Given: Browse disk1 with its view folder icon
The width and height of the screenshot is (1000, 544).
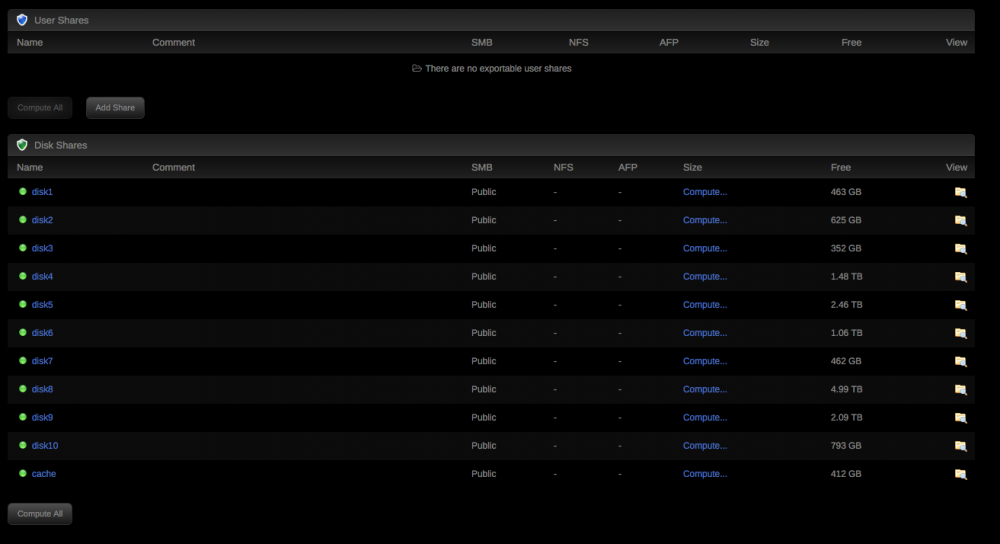Looking at the screenshot, I should coord(960,192).
